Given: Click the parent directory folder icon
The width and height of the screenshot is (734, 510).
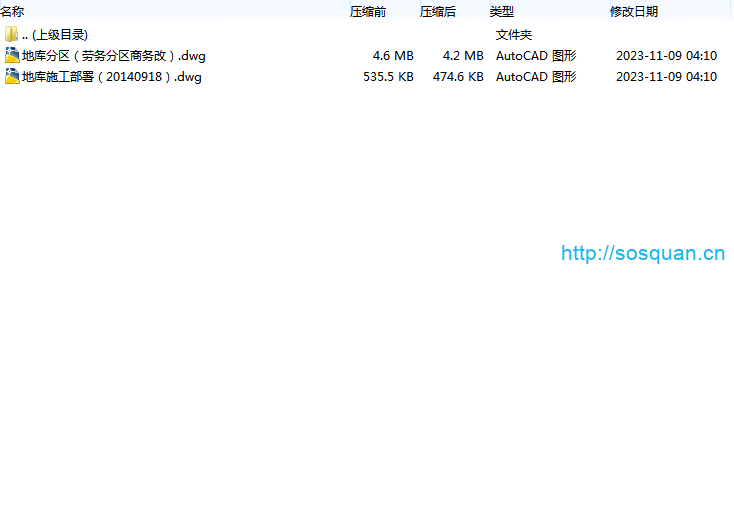Looking at the screenshot, I should click(11, 35).
